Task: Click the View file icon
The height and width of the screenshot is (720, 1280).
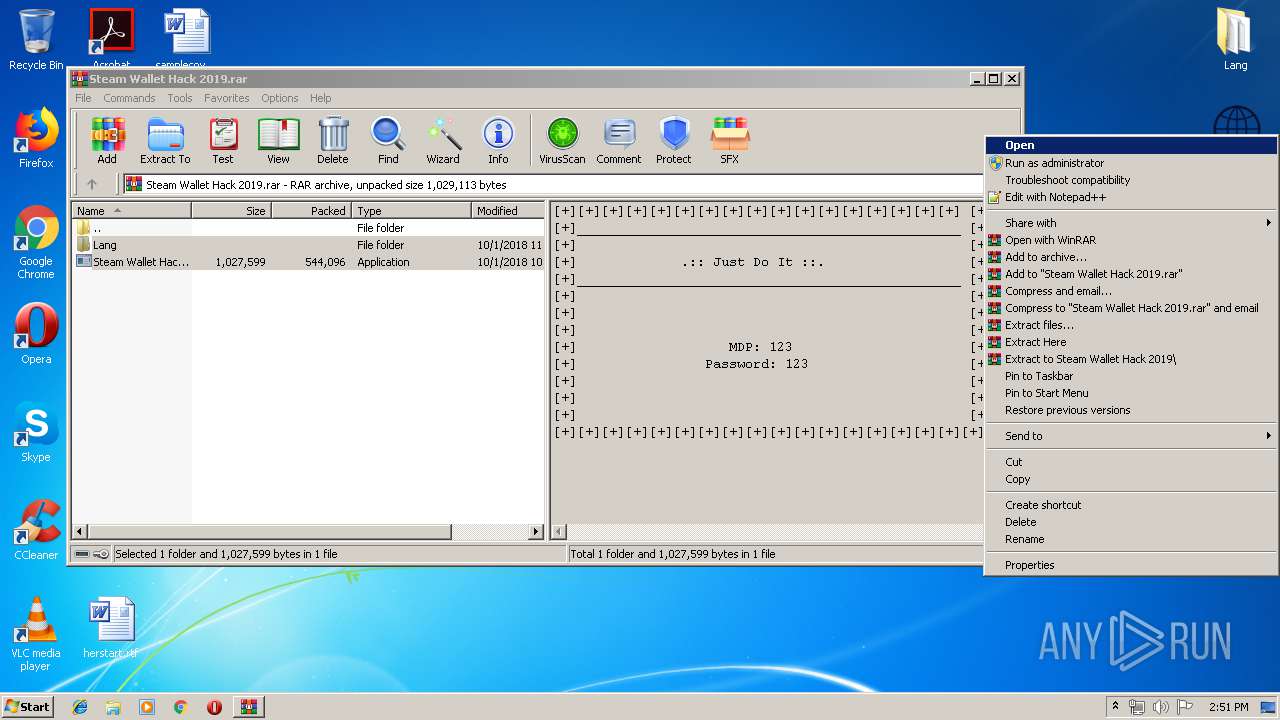Action: coord(278,140)
